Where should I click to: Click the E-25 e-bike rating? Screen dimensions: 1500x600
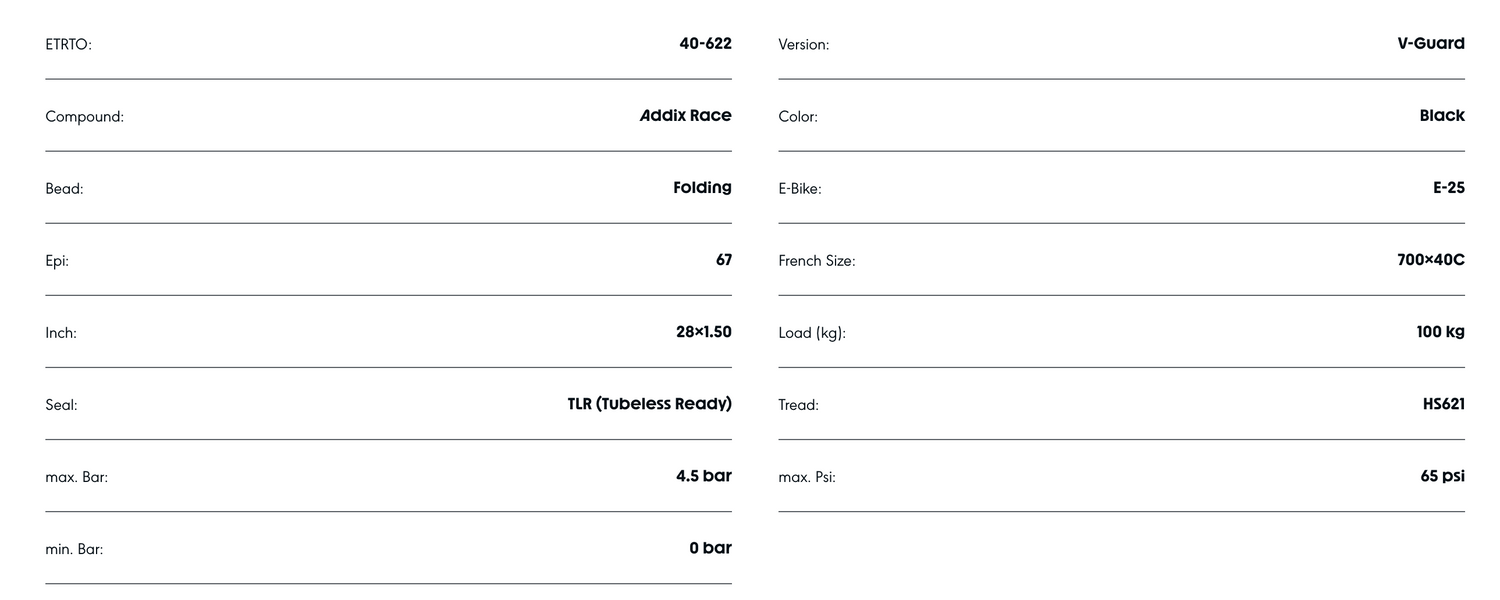tap(1449, 188)
